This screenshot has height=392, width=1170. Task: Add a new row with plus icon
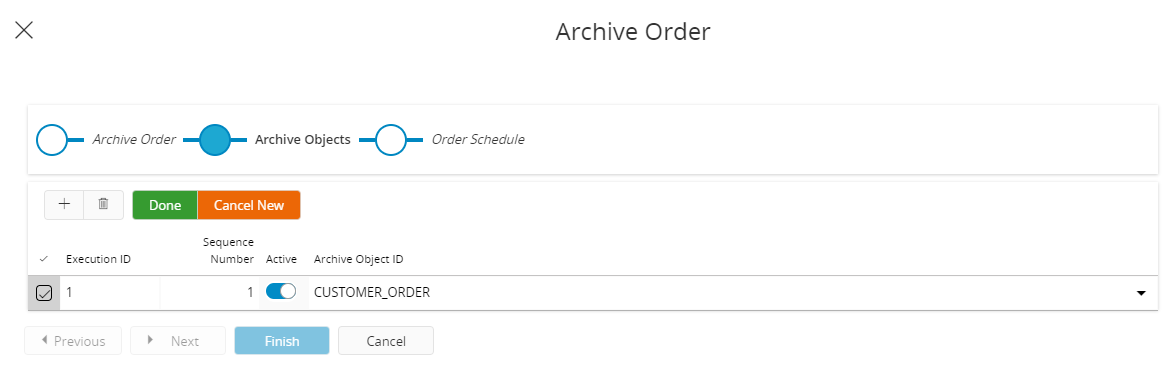pyautogui.click(x=64, y=204)
